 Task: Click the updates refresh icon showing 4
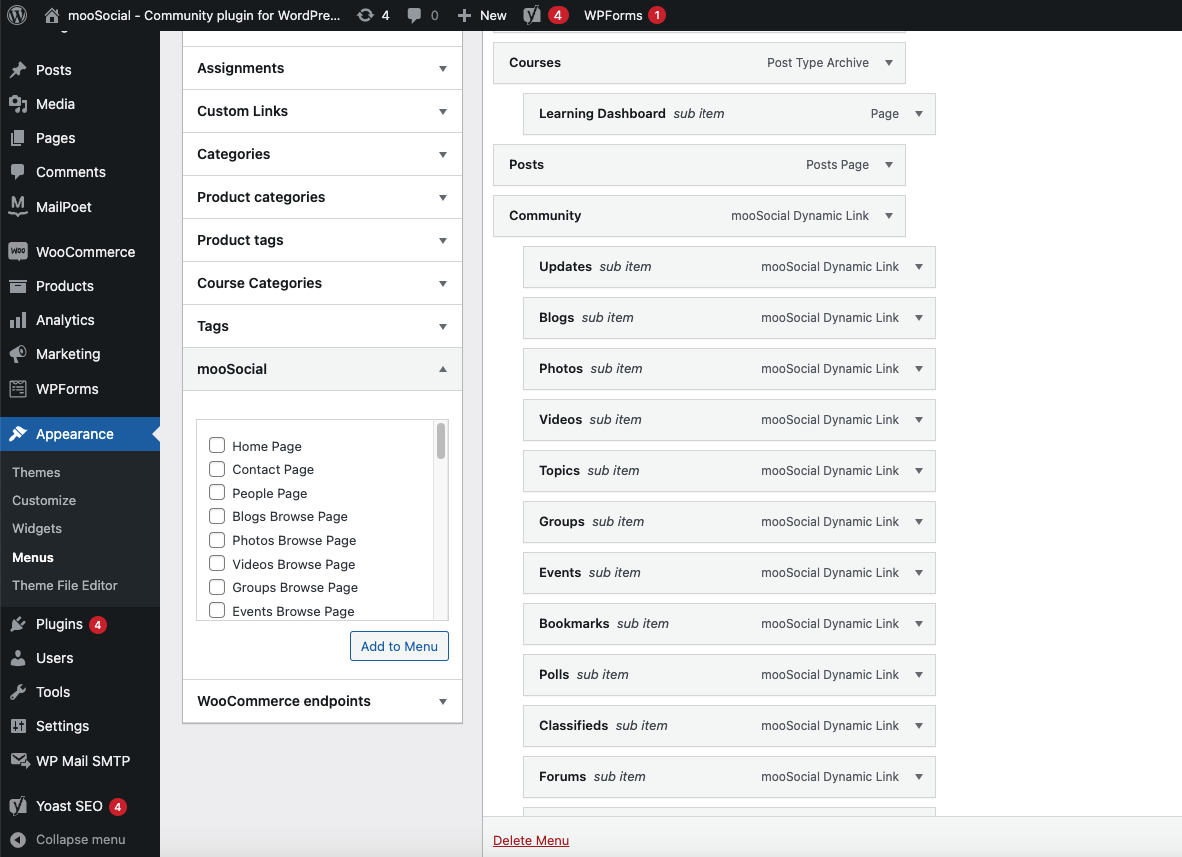click(x=366, y=15)
